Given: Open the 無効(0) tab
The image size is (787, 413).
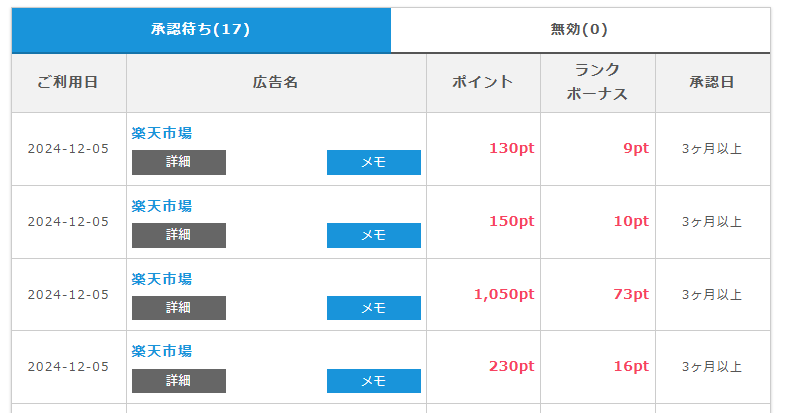Looking at the screenshot, I should [x=580, y=30].
